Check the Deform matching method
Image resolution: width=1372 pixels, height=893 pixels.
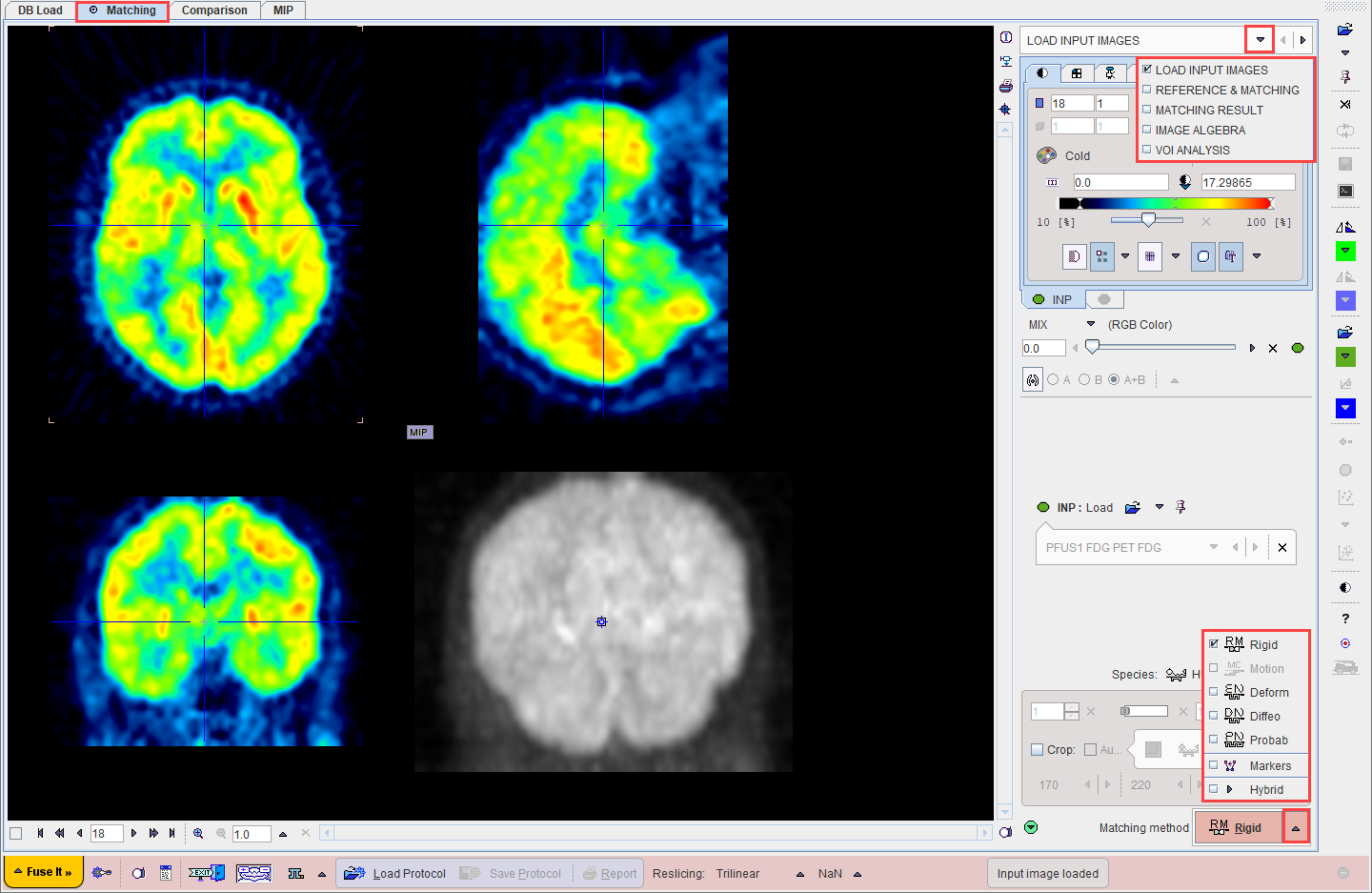point(1214,692)
